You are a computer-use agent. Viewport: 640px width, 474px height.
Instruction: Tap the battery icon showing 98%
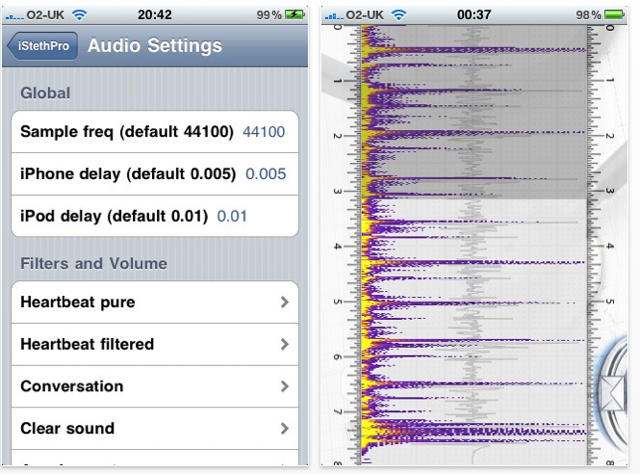click(x=614, y=15)
